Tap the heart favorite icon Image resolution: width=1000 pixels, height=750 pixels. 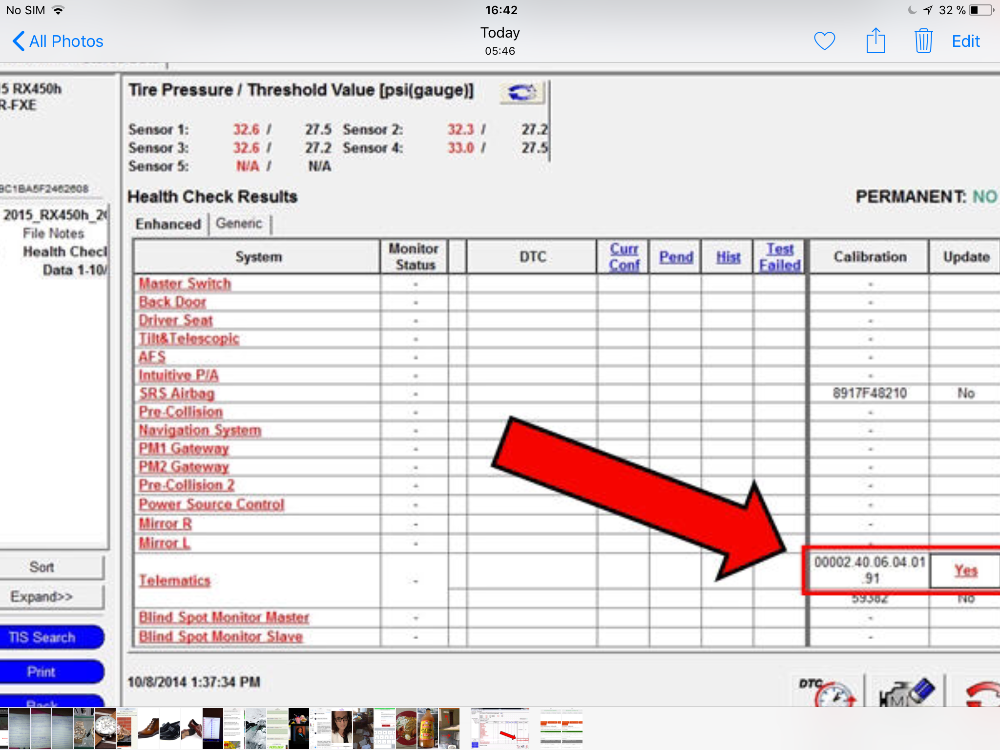(x=824, y=41)
